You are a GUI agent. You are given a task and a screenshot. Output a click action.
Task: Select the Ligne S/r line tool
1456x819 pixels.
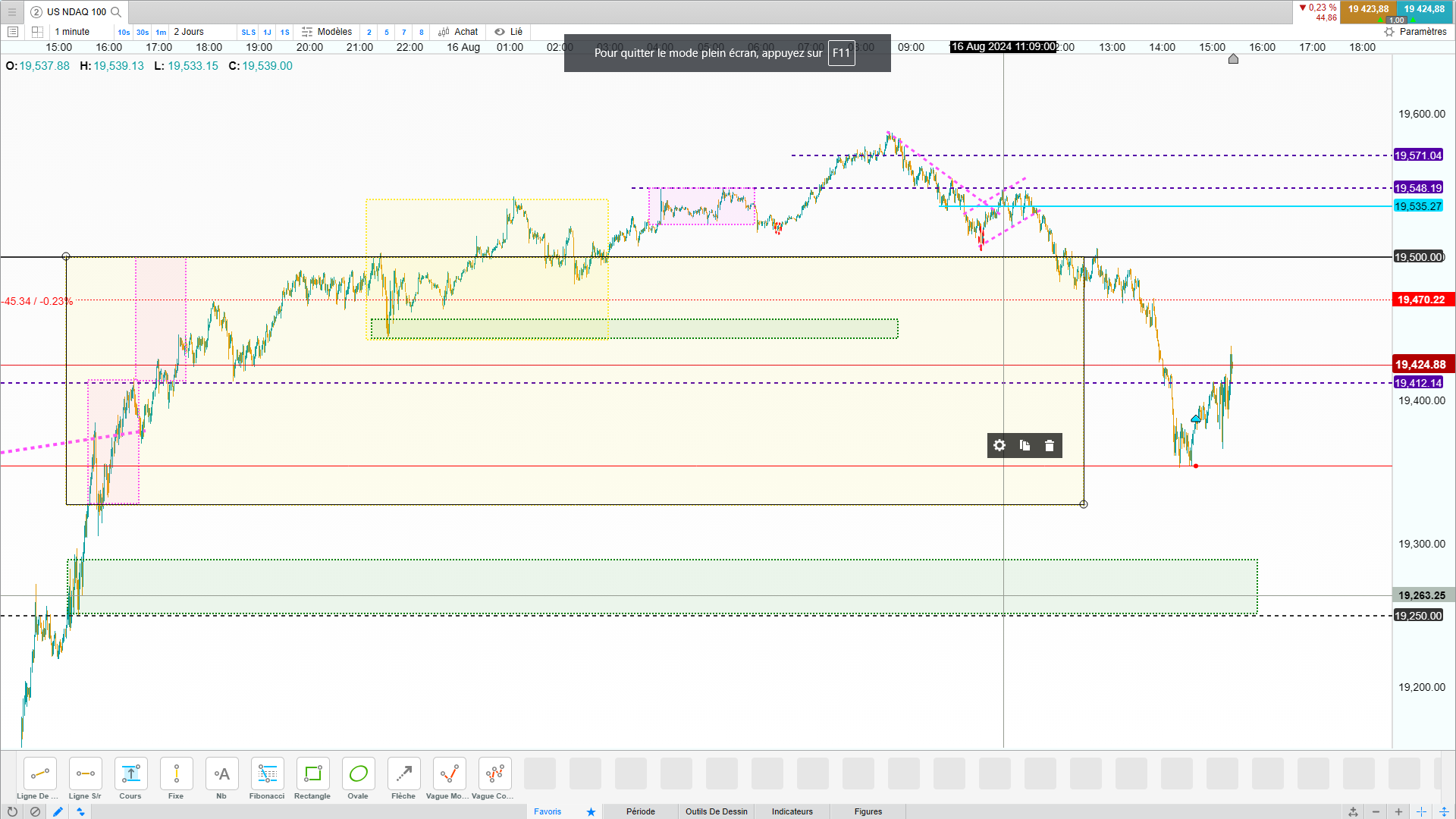click(x=85, y=774)
